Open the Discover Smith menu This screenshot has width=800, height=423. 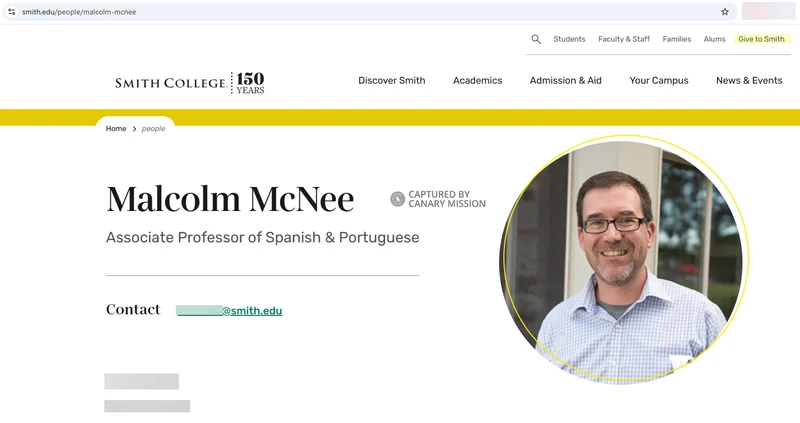tap(392, 81)
